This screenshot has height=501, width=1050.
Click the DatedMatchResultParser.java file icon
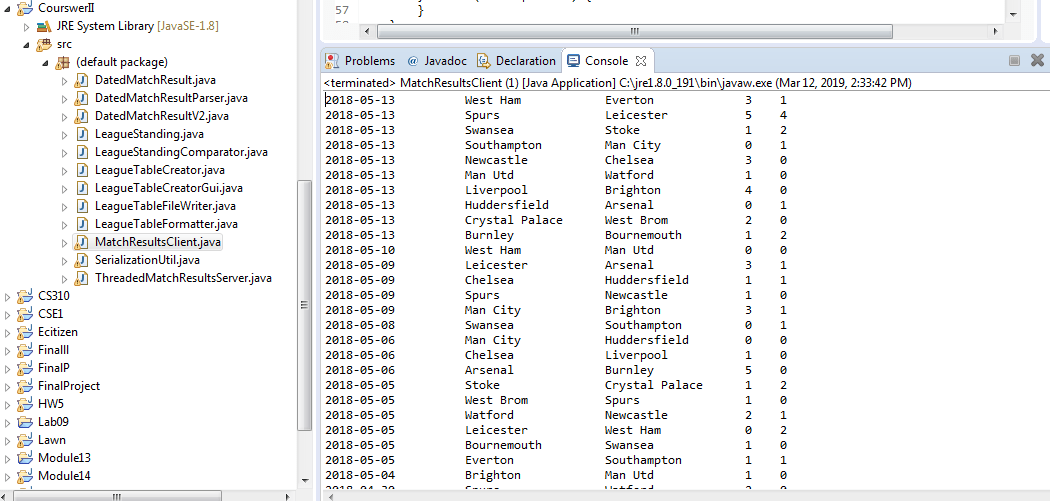point(82,98)
